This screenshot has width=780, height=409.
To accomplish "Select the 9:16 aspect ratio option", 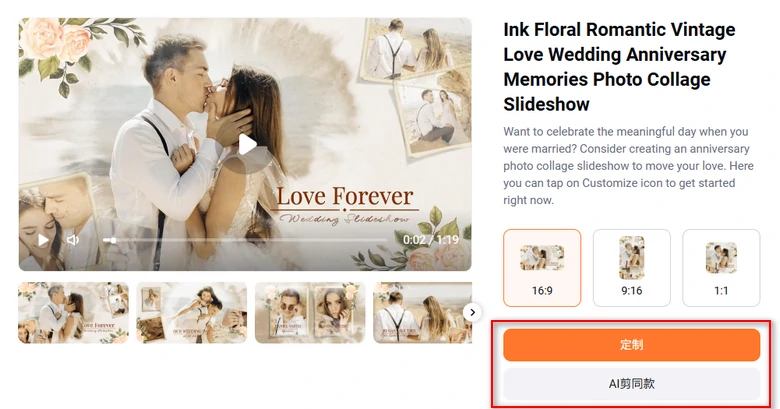I will [631, 268].
